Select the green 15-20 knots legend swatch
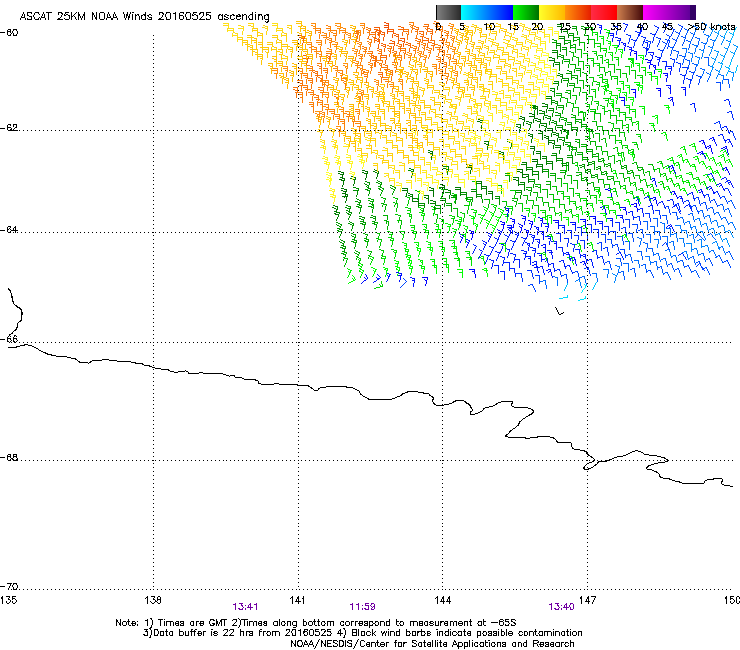 [x=526, y=12]
